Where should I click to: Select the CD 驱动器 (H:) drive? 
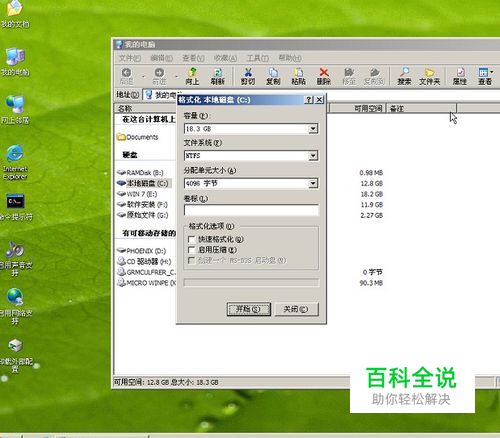click(144, 261)
